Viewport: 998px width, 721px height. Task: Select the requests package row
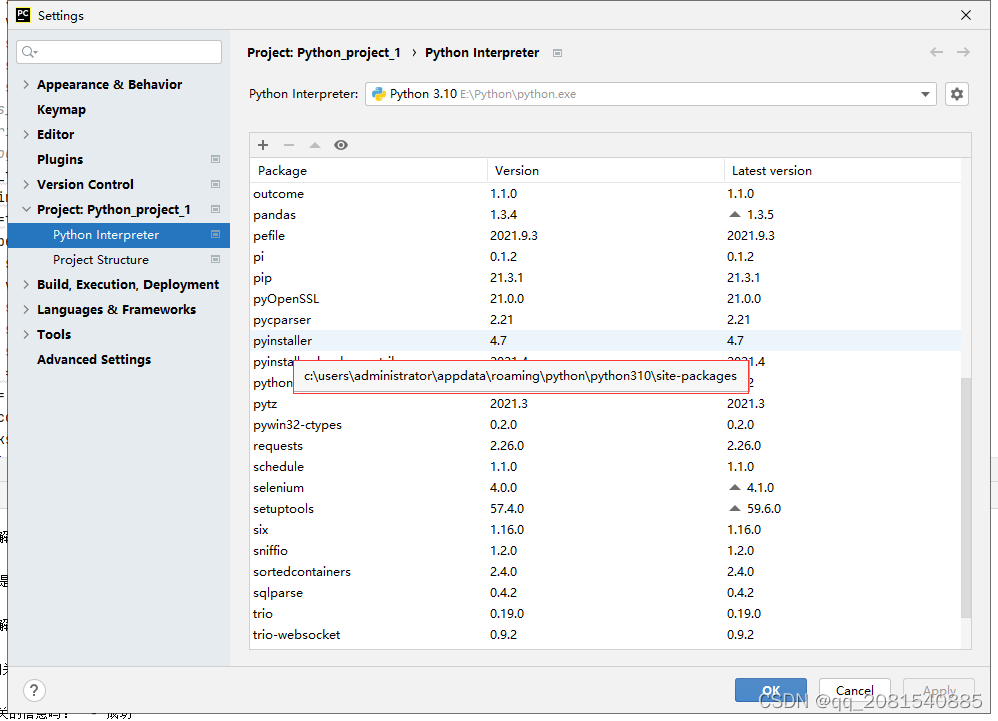(605, 445)
